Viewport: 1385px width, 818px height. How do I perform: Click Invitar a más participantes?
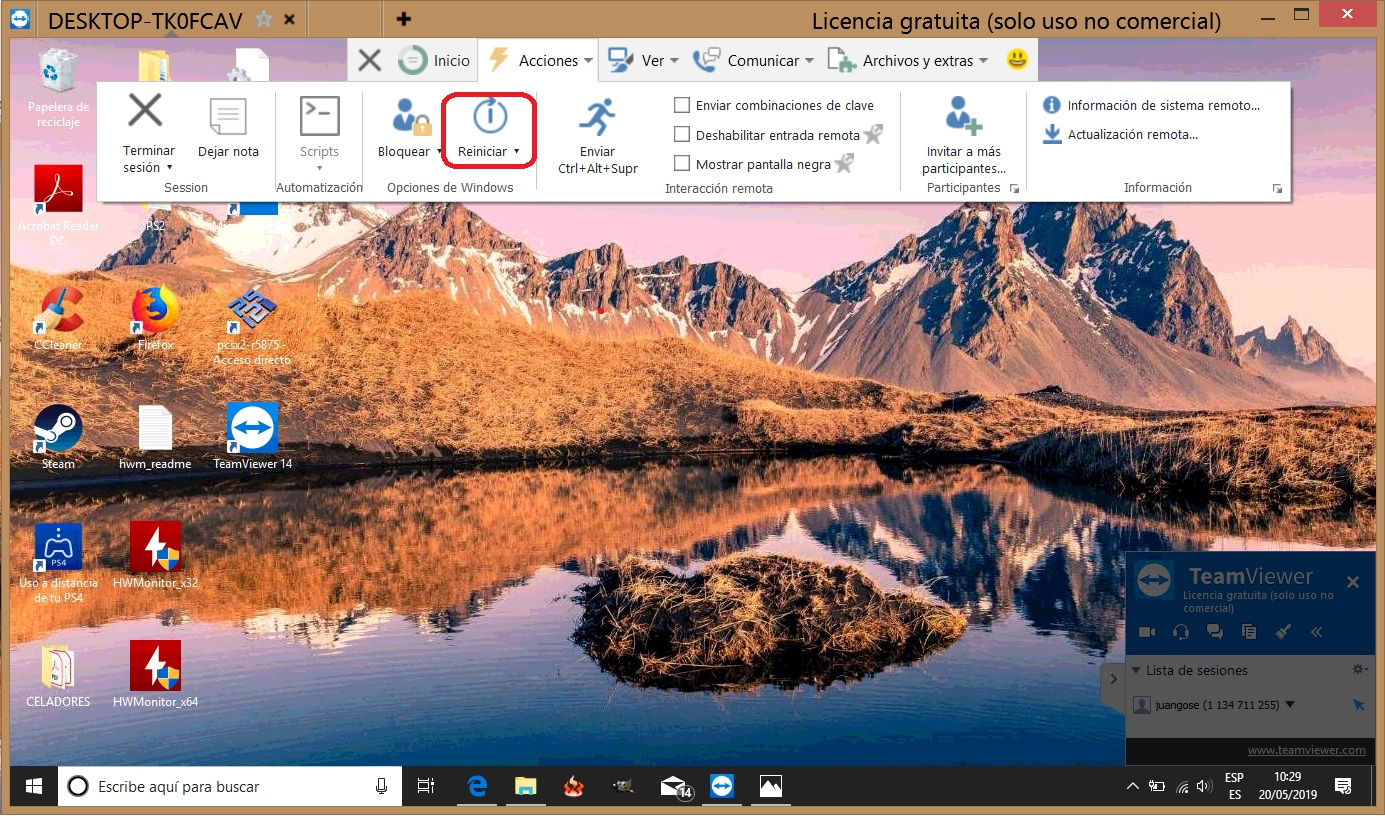tap(964, 135)
